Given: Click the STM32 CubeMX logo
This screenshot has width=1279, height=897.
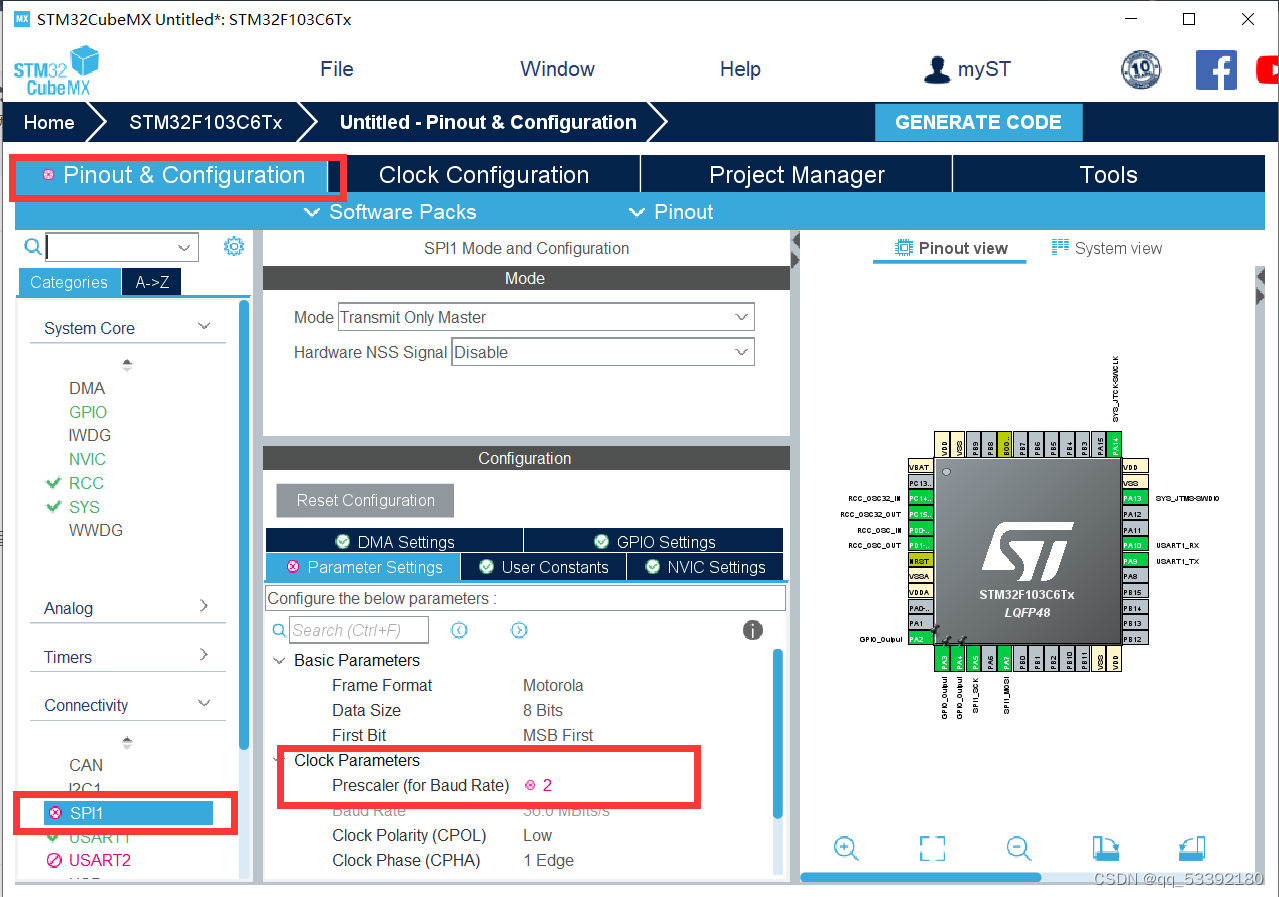Looking at the screenshot, I should (56, 70).
